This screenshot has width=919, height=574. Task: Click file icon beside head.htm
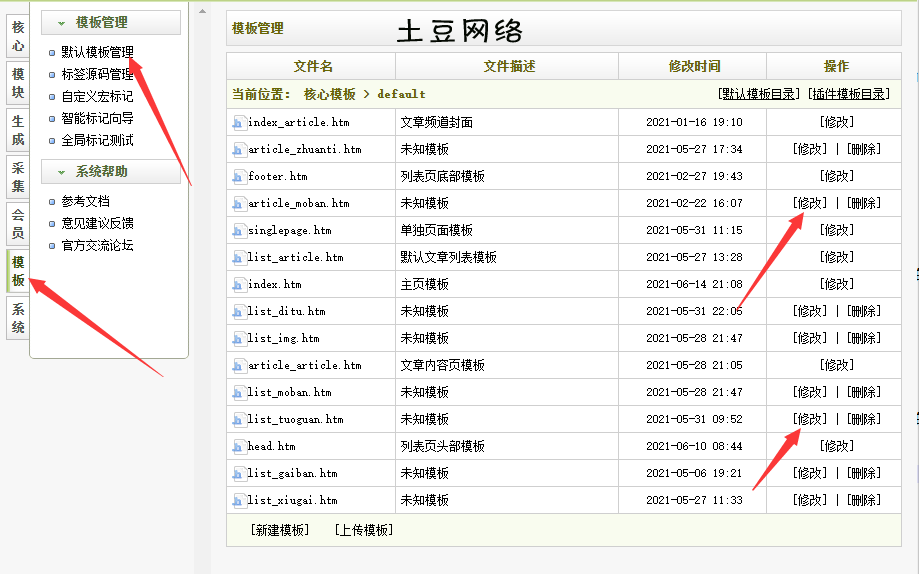[x=238, y=447]
